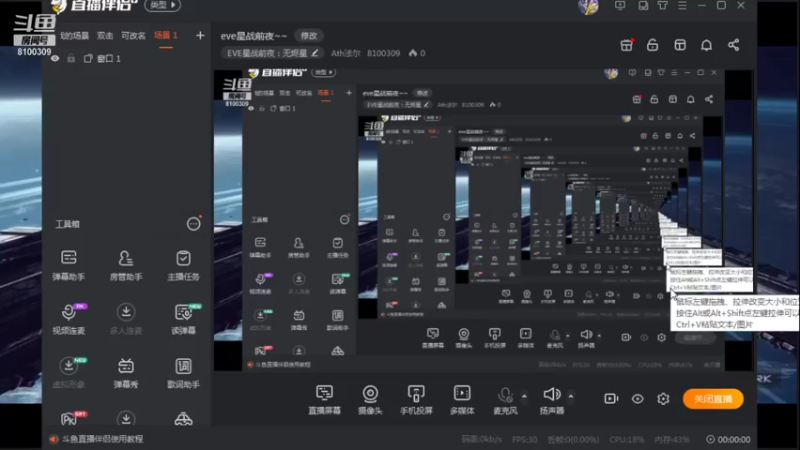Open notifications bell in the header

click(x=706, y=45)
